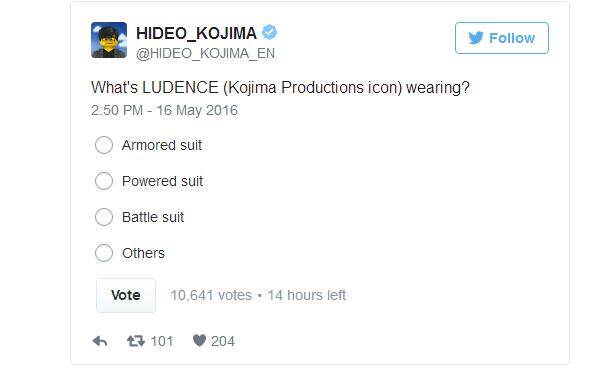Open the 2:50 PM - 16 May 2016 timestamp
The height and width of the screenshot is (378, 594).
[x=164, y=110]
